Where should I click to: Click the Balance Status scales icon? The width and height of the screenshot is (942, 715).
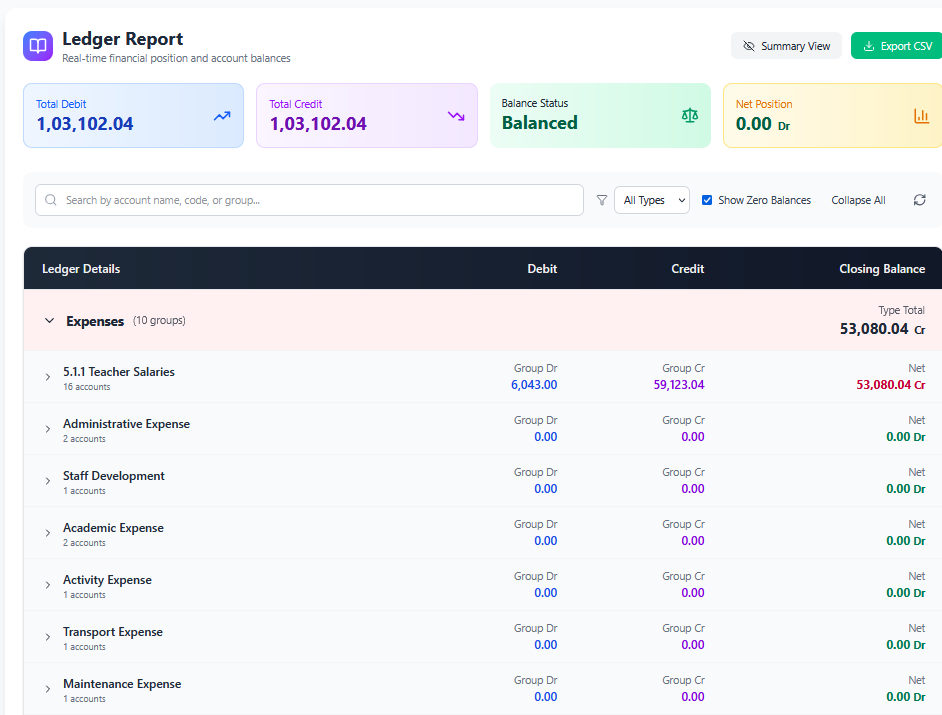click(690, 116)
